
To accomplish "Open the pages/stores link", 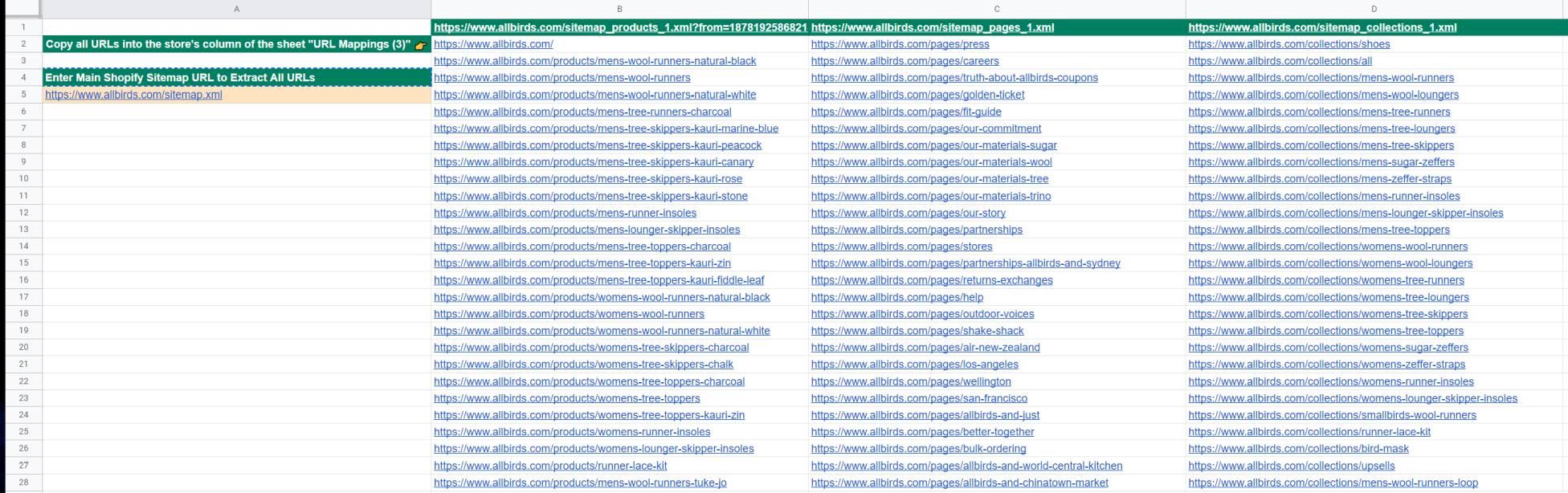I will [901, 246].
